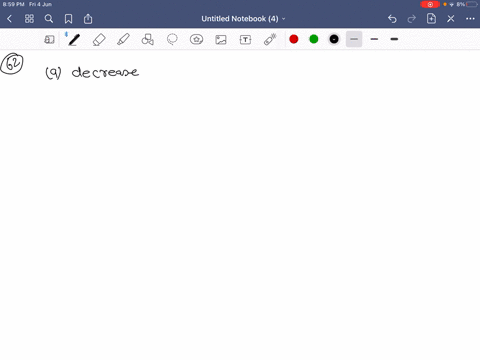Tap the battery indicator in status bar
The image size is (480, 360).
472,4
